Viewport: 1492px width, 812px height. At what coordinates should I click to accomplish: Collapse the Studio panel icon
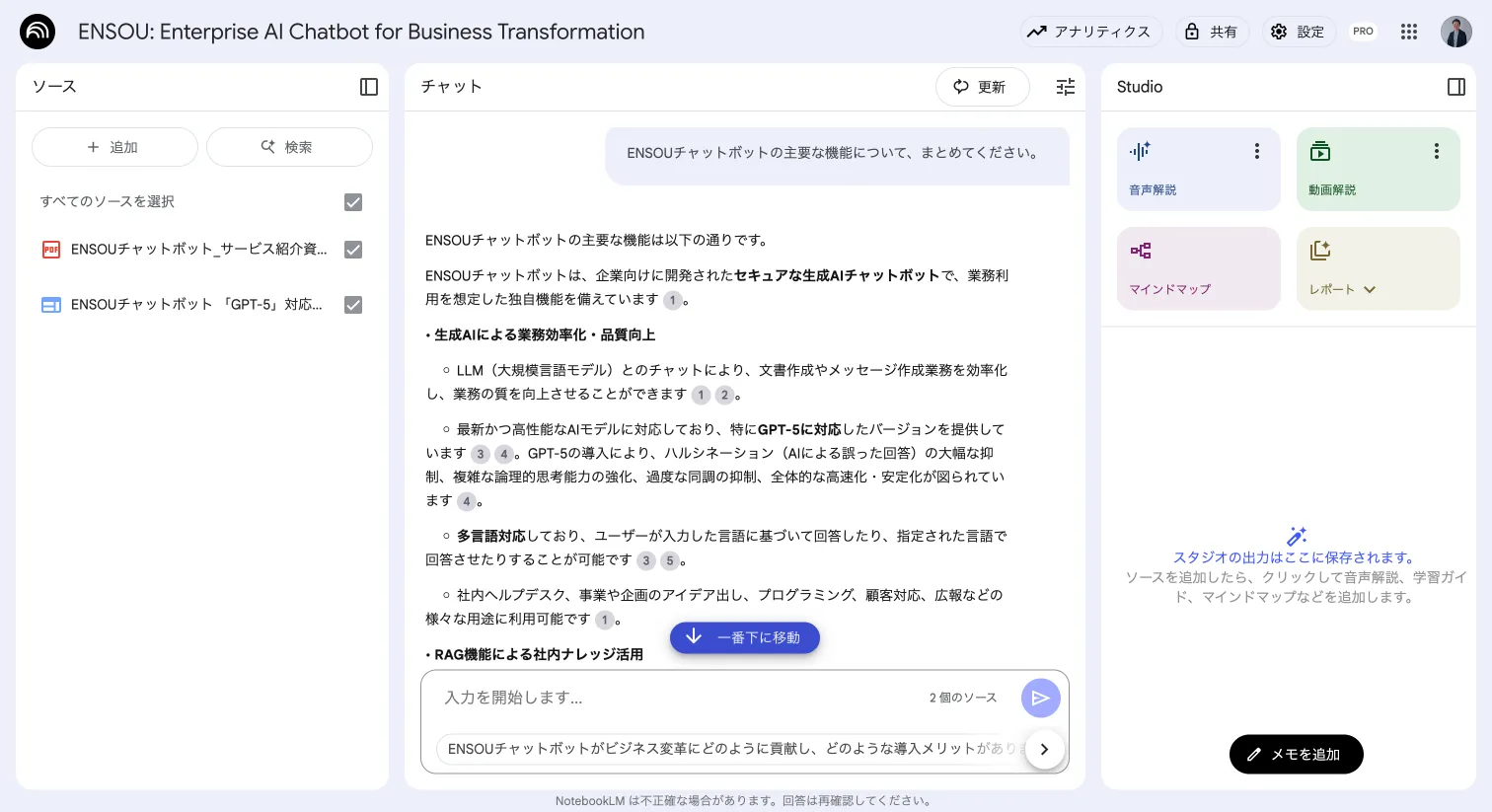pyautogui.click(x=1456, y=87)
